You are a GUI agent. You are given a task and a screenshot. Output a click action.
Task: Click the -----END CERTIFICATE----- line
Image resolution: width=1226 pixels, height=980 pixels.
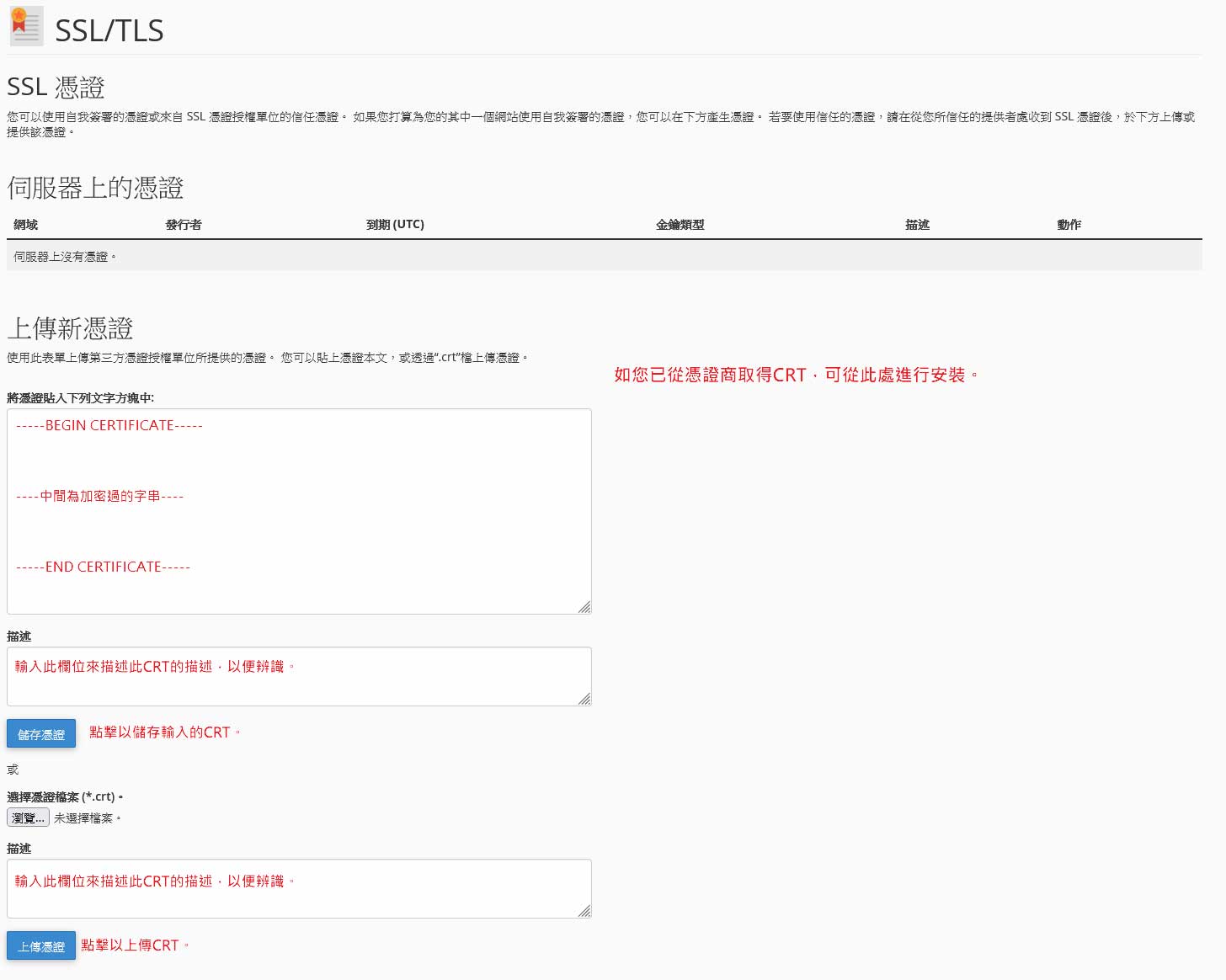pos(103,567)
